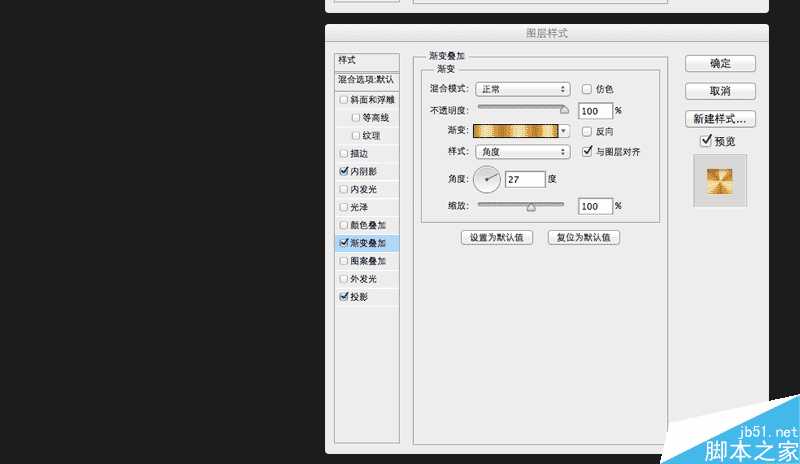This screenshot has width=800, height=464.
Task: Disable the 投影 drop shadow checkbox
Action: pyautogui.click(x=344, y=297)
